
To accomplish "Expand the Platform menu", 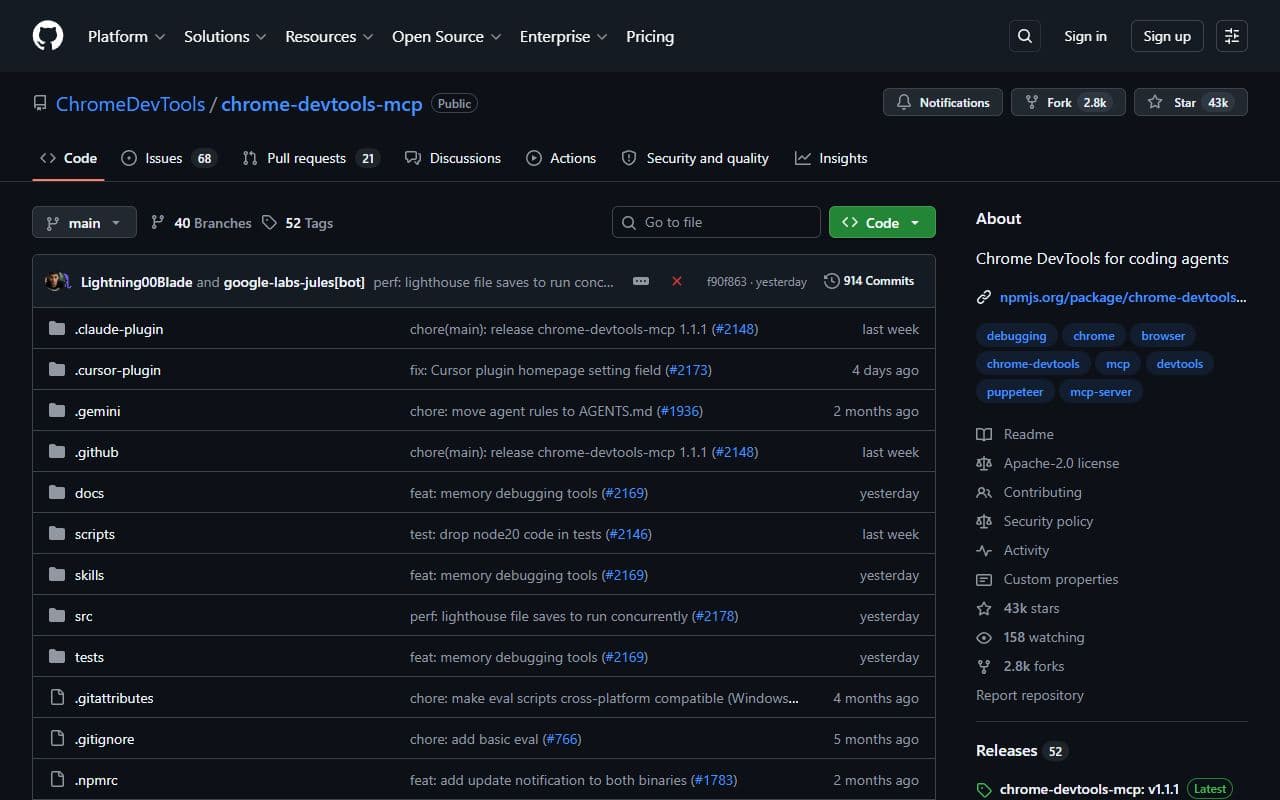I will pos(127,36).
